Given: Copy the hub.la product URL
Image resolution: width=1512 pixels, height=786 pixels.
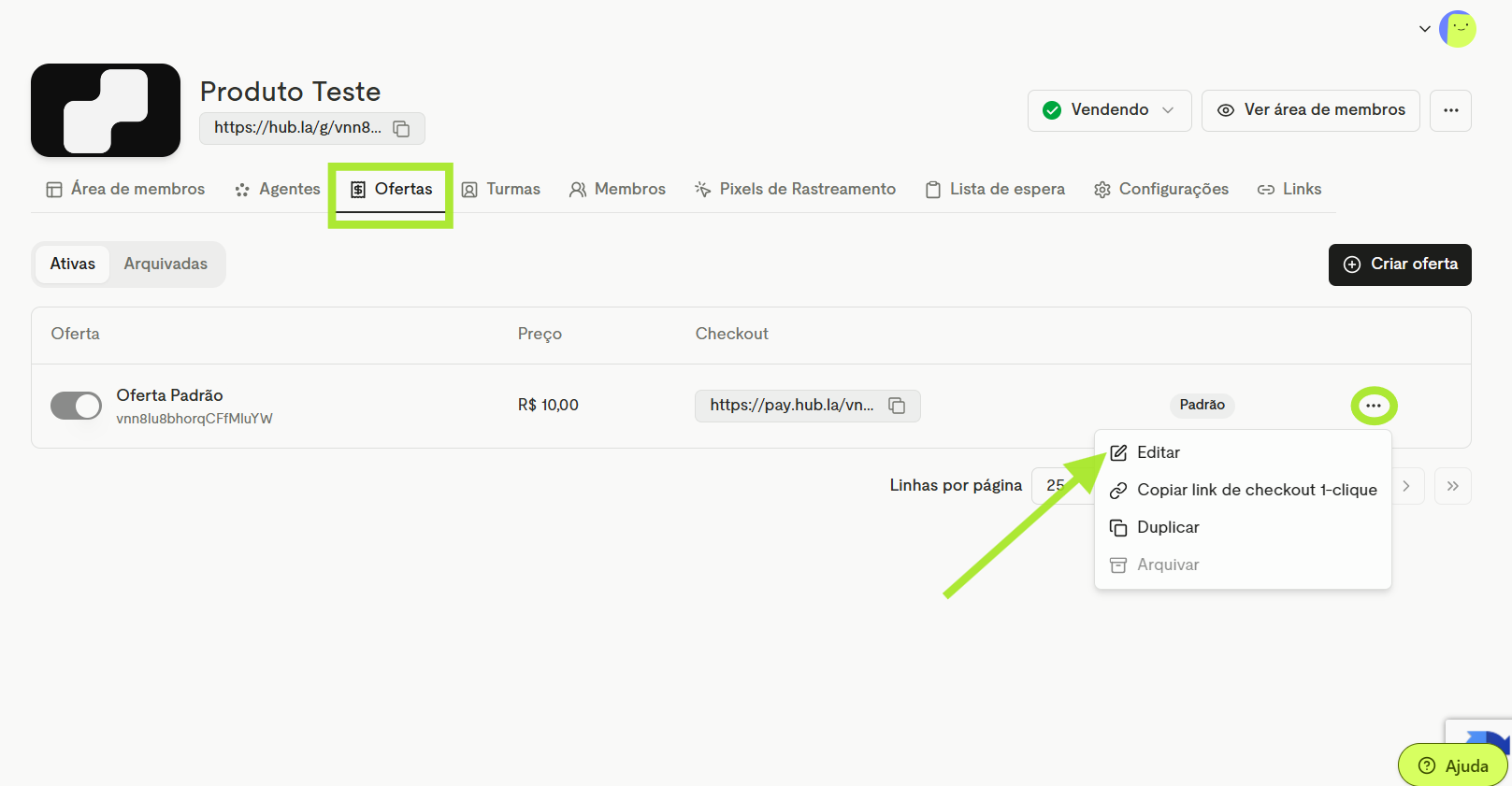Looking at the screenshot, I should pos(401,129).
